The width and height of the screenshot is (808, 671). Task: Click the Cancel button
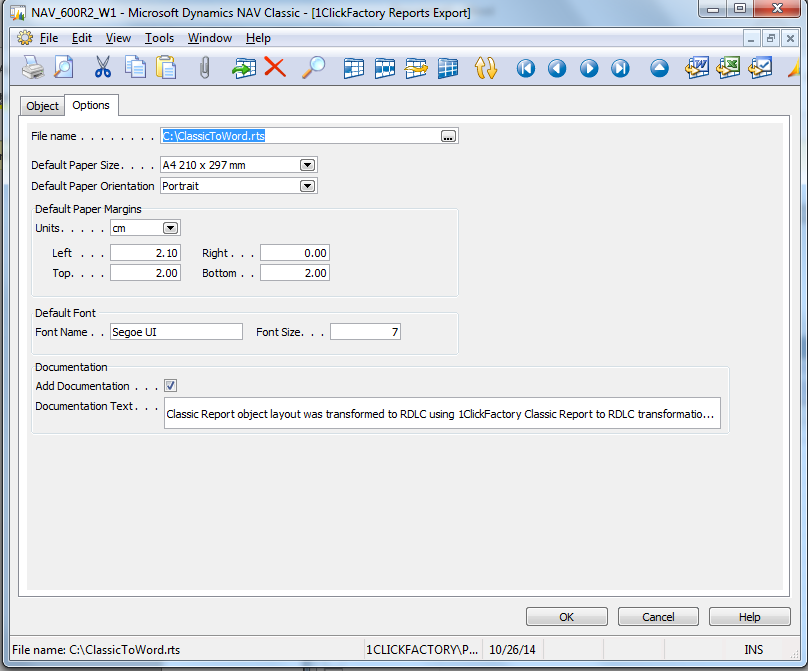[658, 617]
